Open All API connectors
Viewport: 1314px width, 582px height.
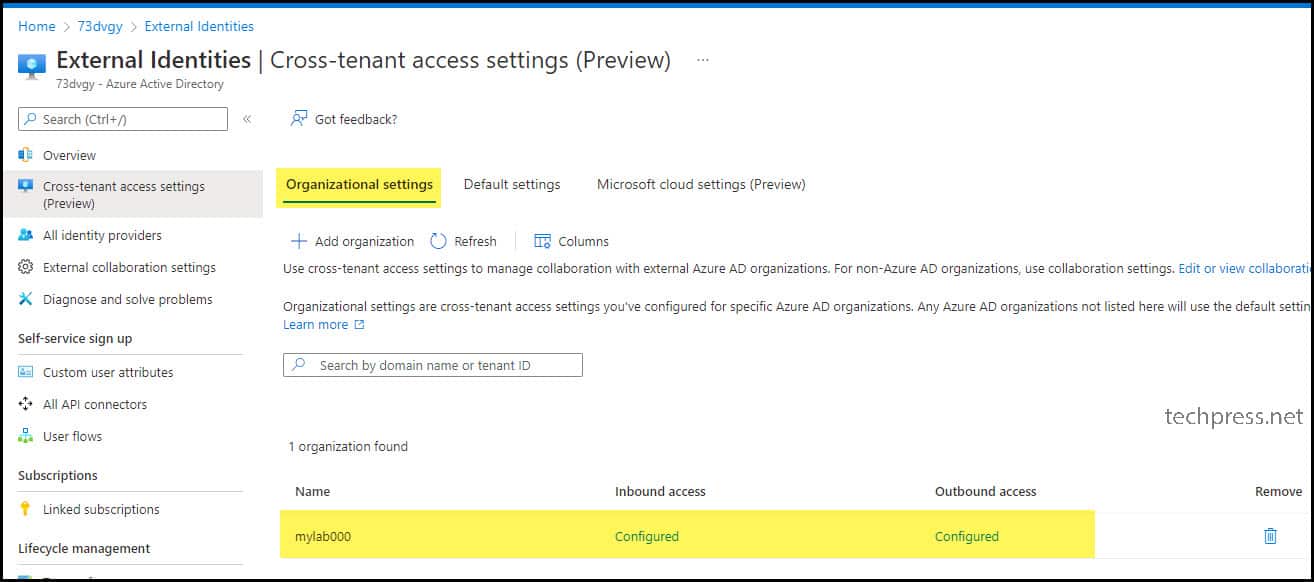(x=95, y=404)
